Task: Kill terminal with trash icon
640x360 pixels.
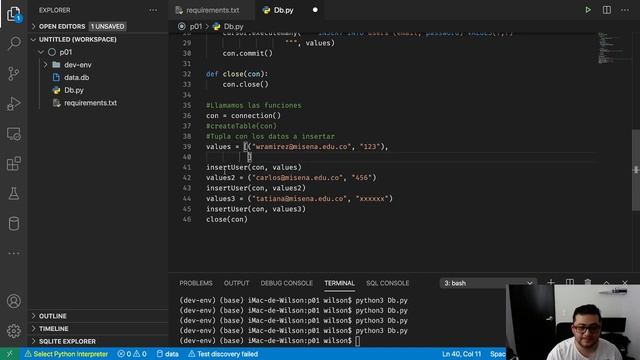Action: point(588,282)
